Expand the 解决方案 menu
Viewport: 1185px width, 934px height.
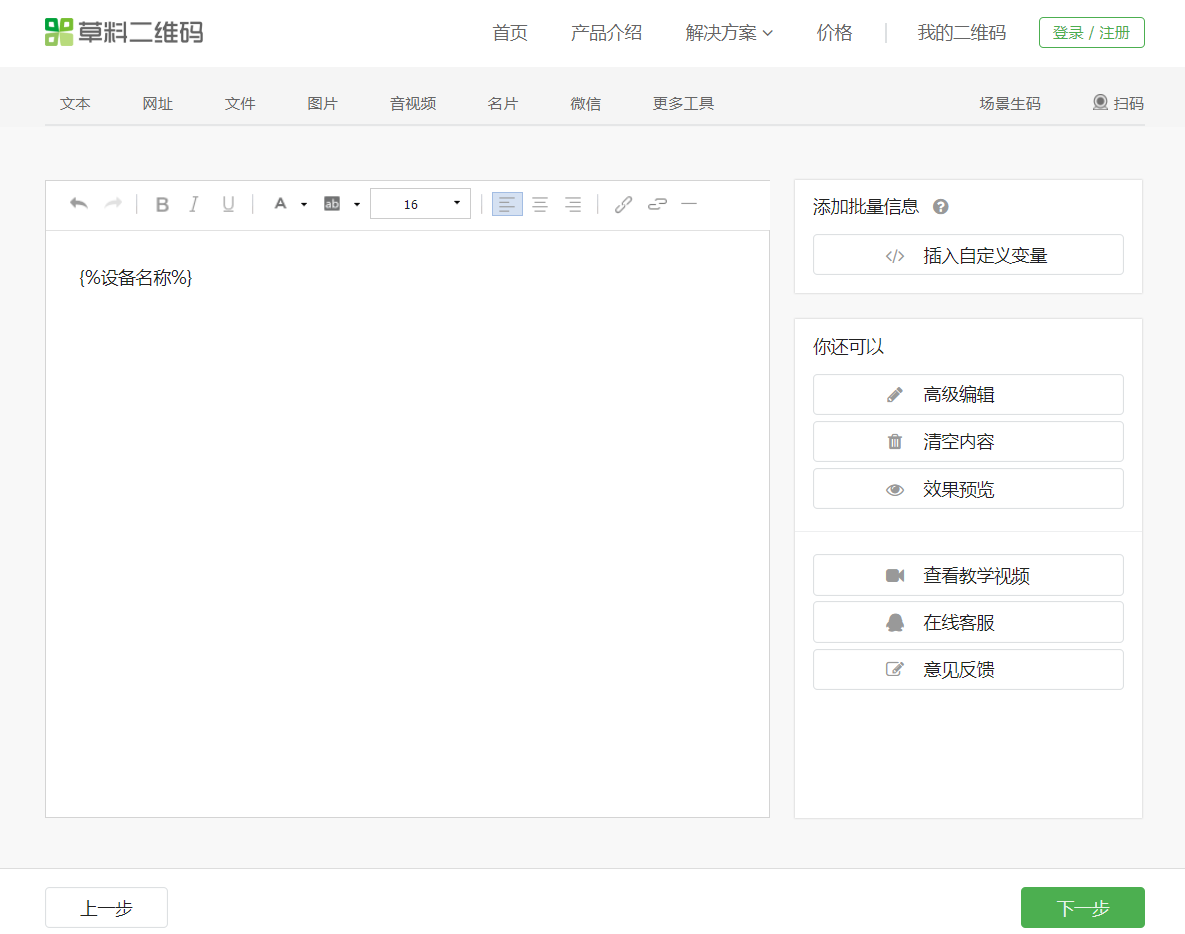click(729, 33)
